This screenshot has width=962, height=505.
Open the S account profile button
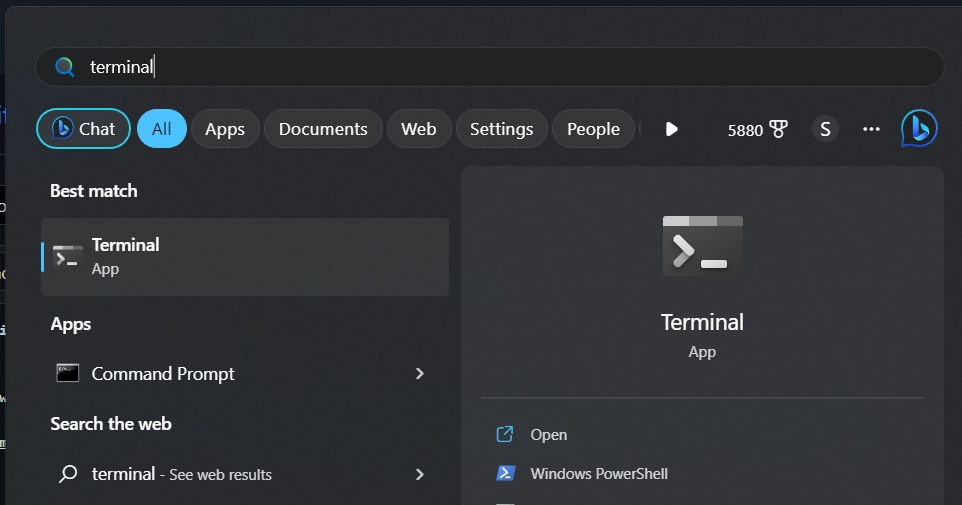click(825, 129)
